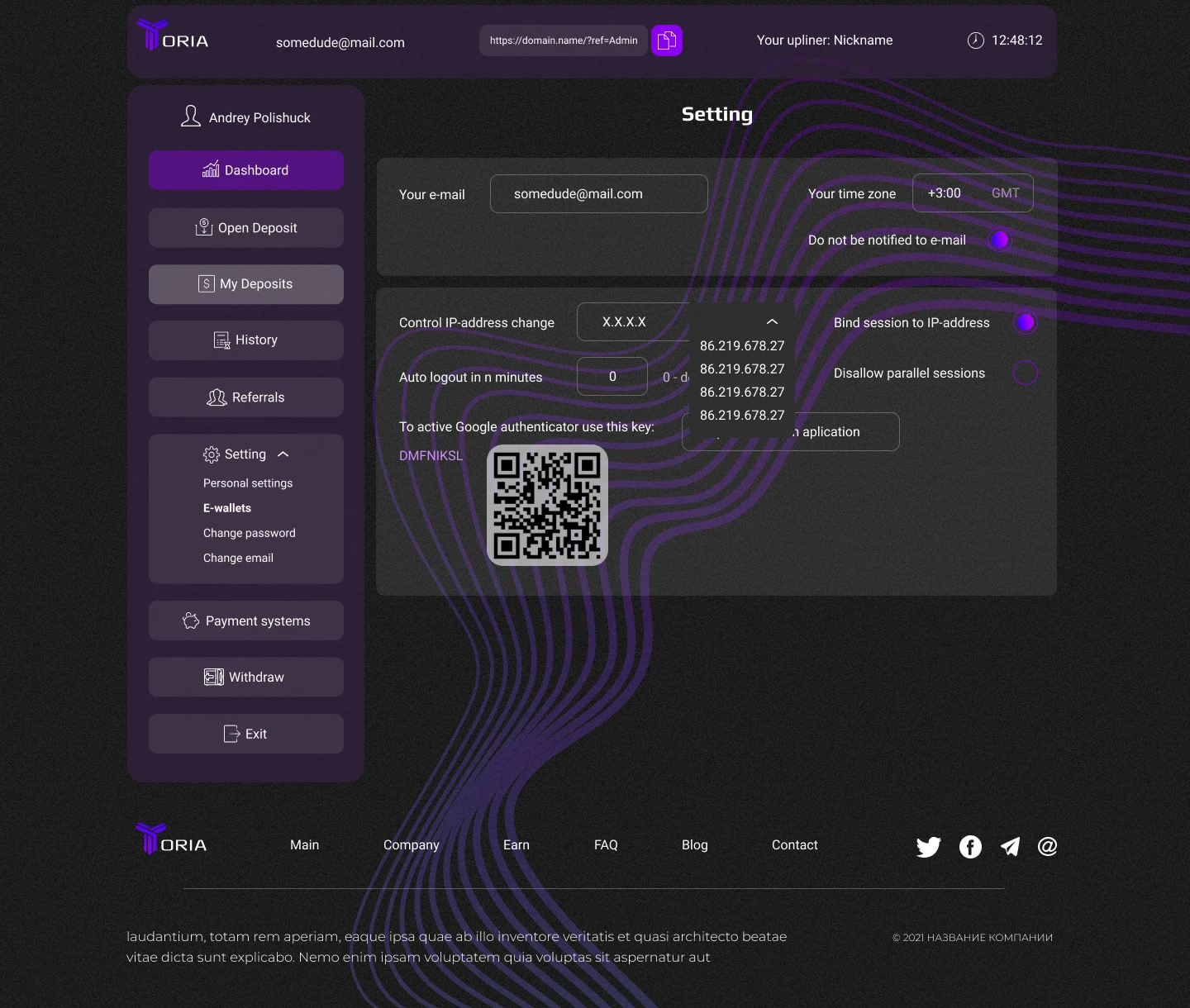
Task: Open E-wallets under Setting
Action: tap(227, 508)
